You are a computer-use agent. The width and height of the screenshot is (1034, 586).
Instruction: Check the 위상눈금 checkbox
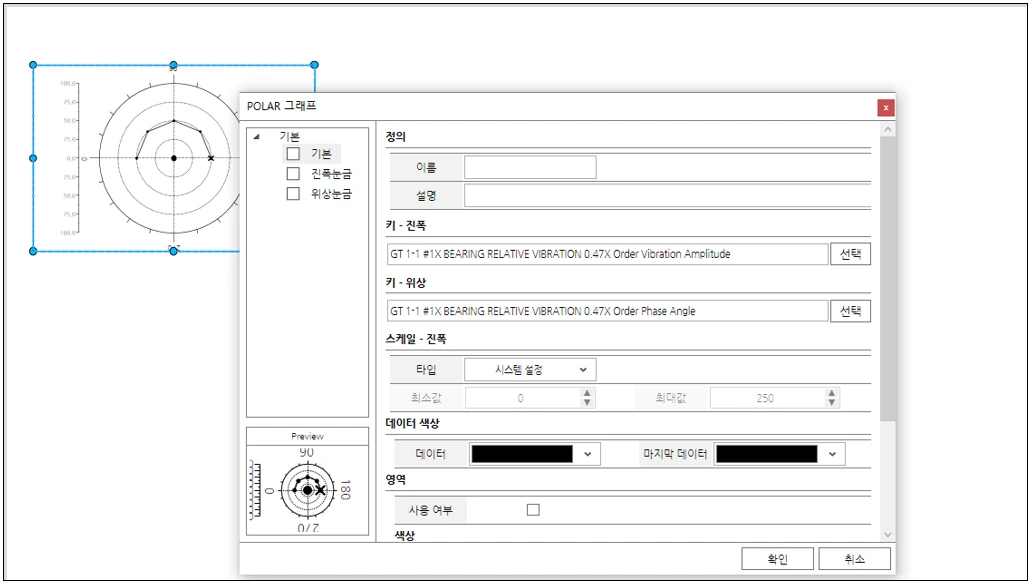[x=293, y=193]
